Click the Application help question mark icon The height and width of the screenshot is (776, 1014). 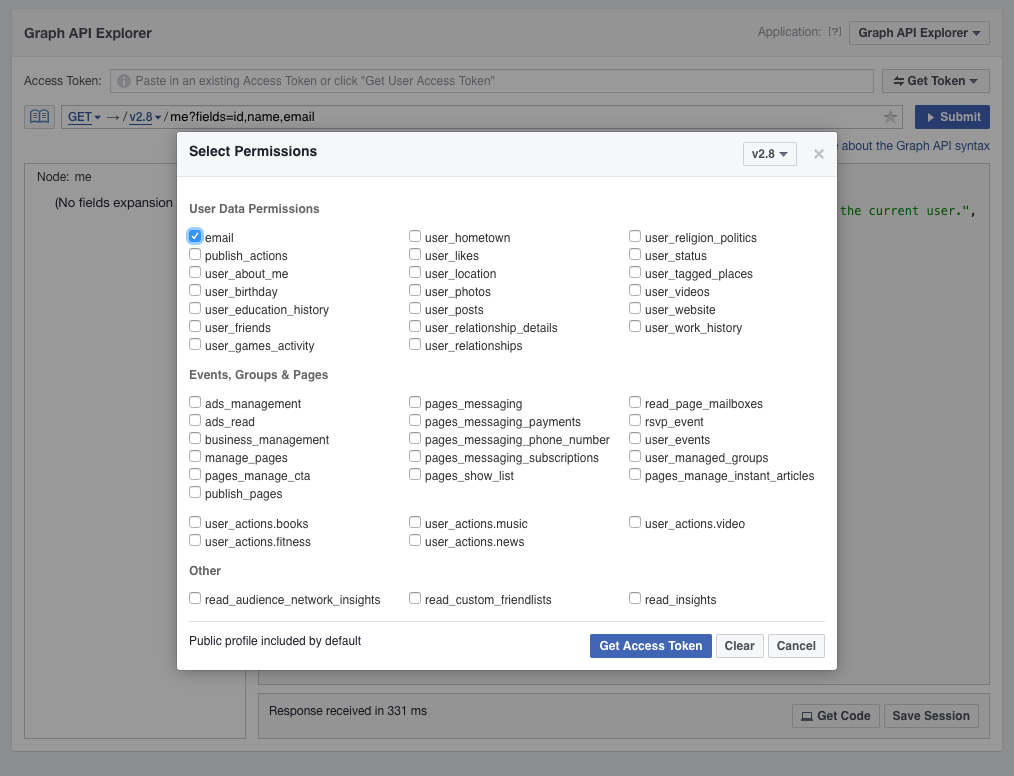pyautogui.click(x=835, y=32)
